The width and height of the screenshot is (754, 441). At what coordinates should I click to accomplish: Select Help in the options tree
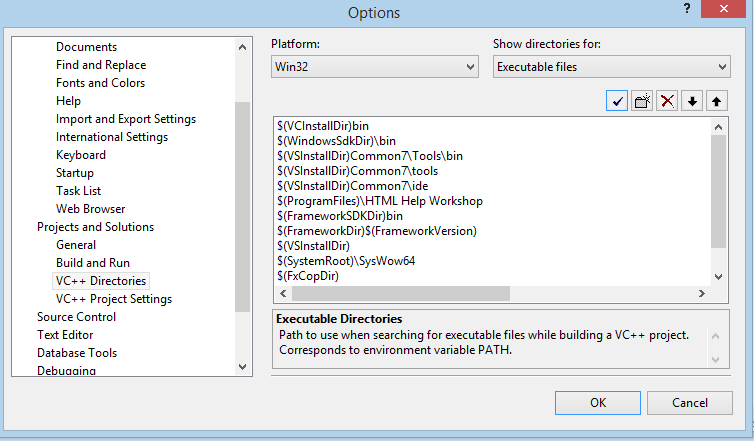coord(68,101)
